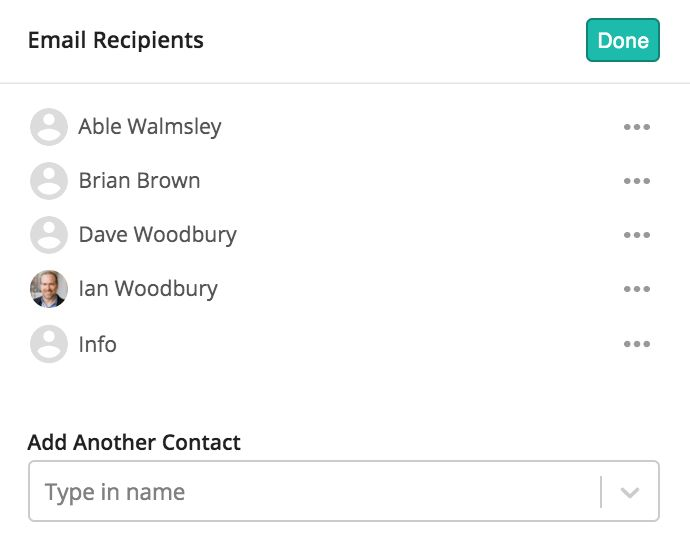
Task: Select the Able Walmsley recipient name
Action: (x=150, y=127)
